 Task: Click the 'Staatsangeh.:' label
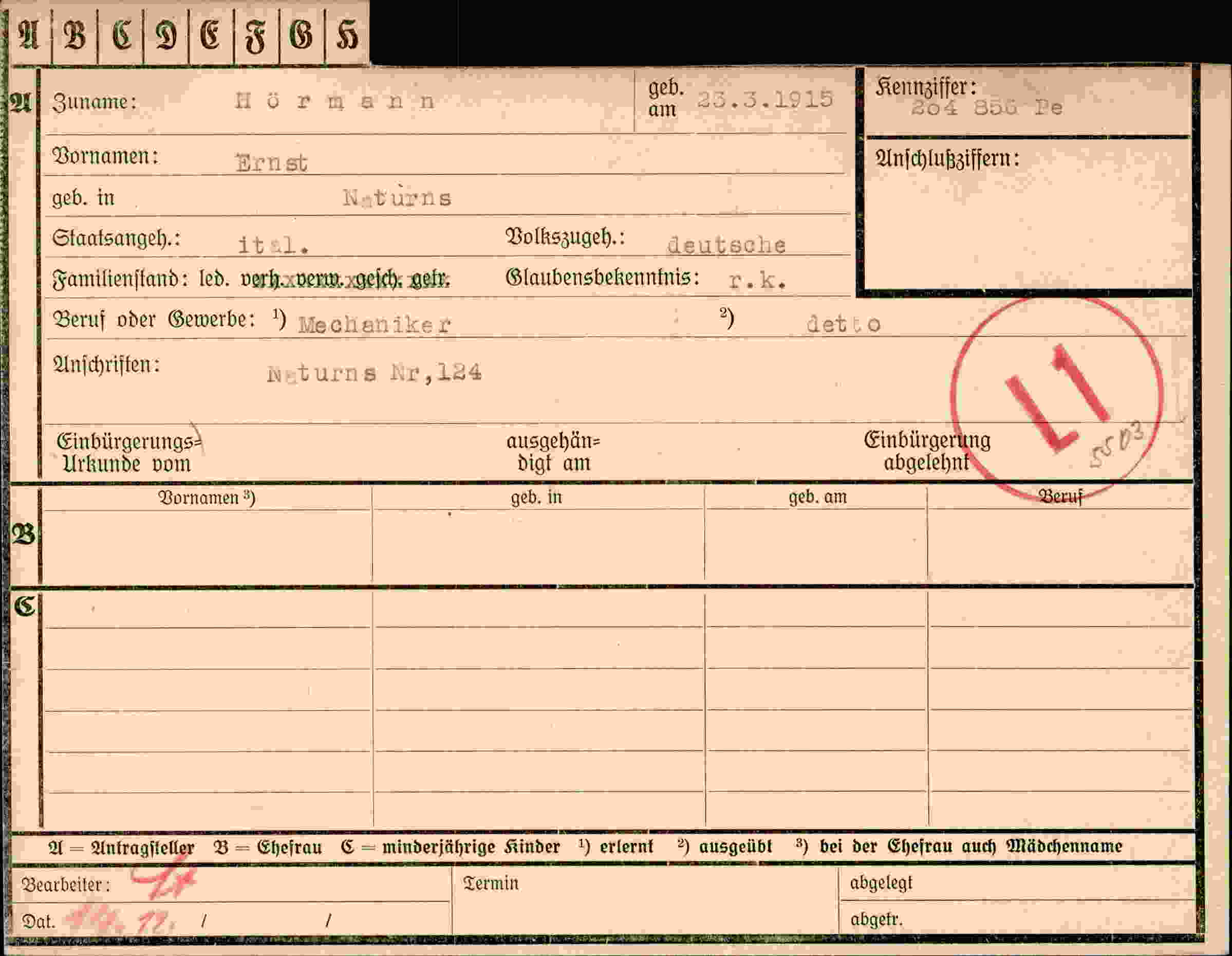pos(116,238)
